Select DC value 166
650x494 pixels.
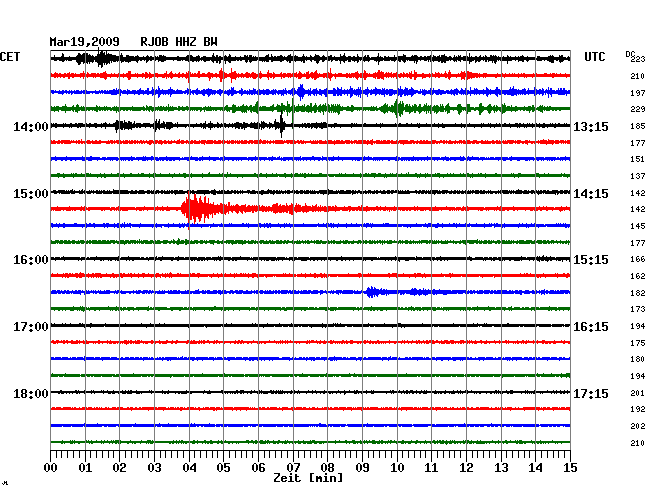(x=638, y=259)
